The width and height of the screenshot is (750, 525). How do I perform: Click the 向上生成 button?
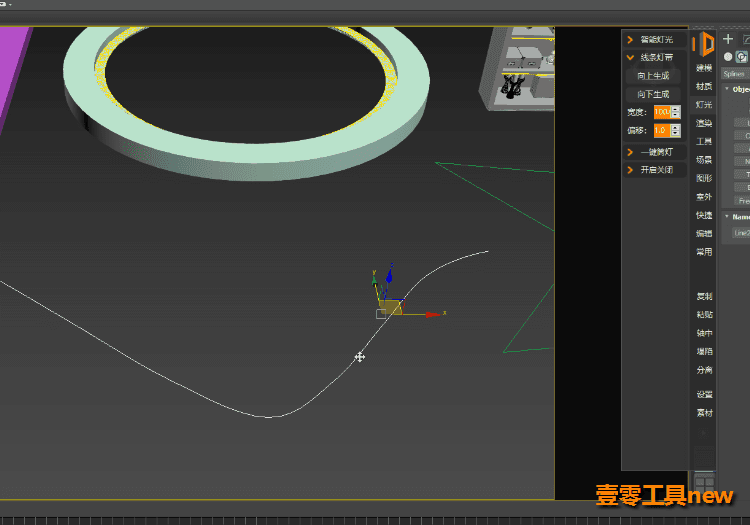[x=653, y=76]
